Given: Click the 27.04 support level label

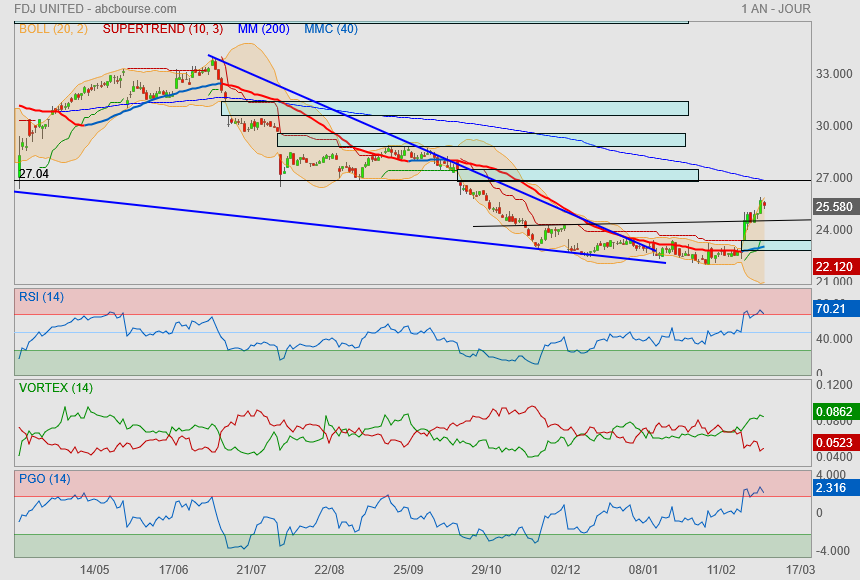Looking at the screenshot, I should click(x=34, y=174).
